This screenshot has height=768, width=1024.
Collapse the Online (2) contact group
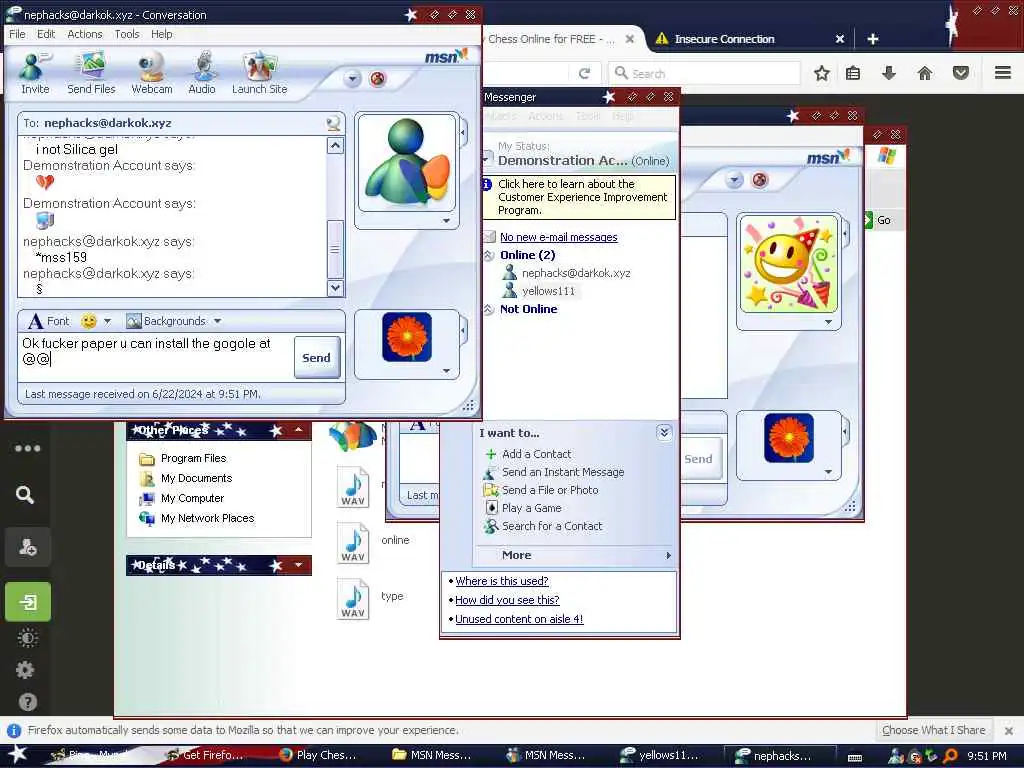[x=488, y=255]
